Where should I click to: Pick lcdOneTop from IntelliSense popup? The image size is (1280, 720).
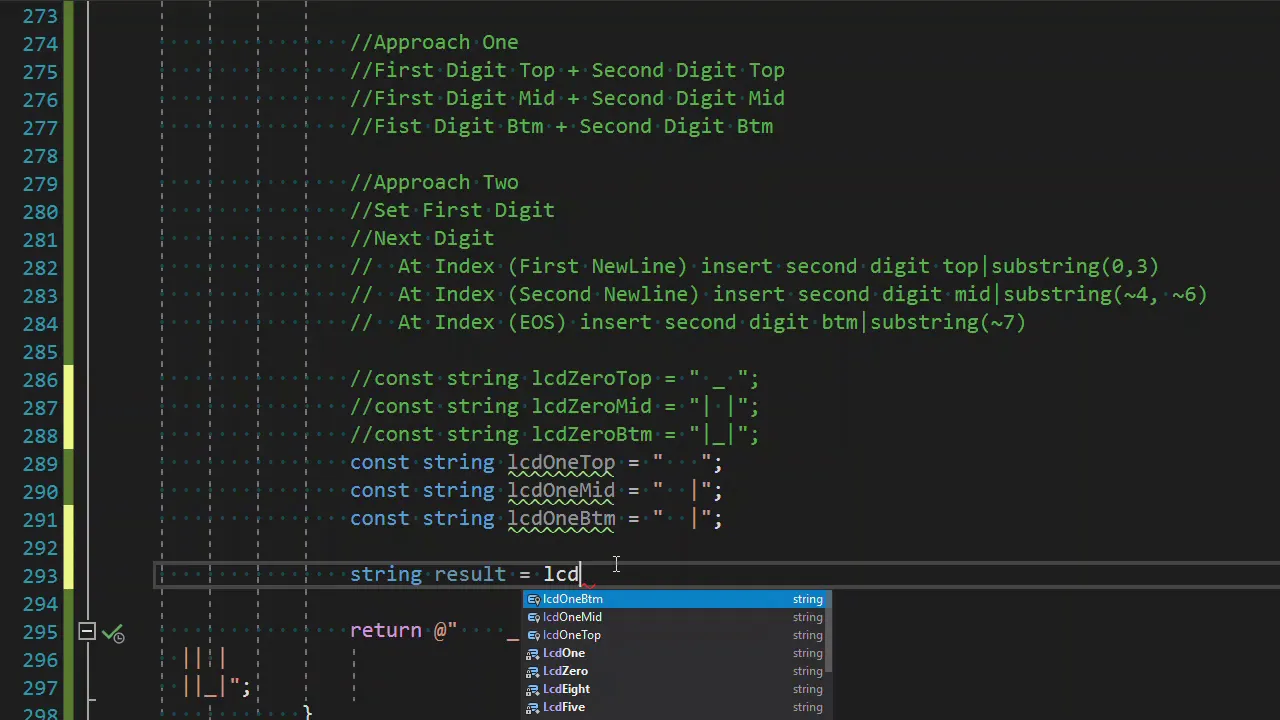click(x=673, y=635)
